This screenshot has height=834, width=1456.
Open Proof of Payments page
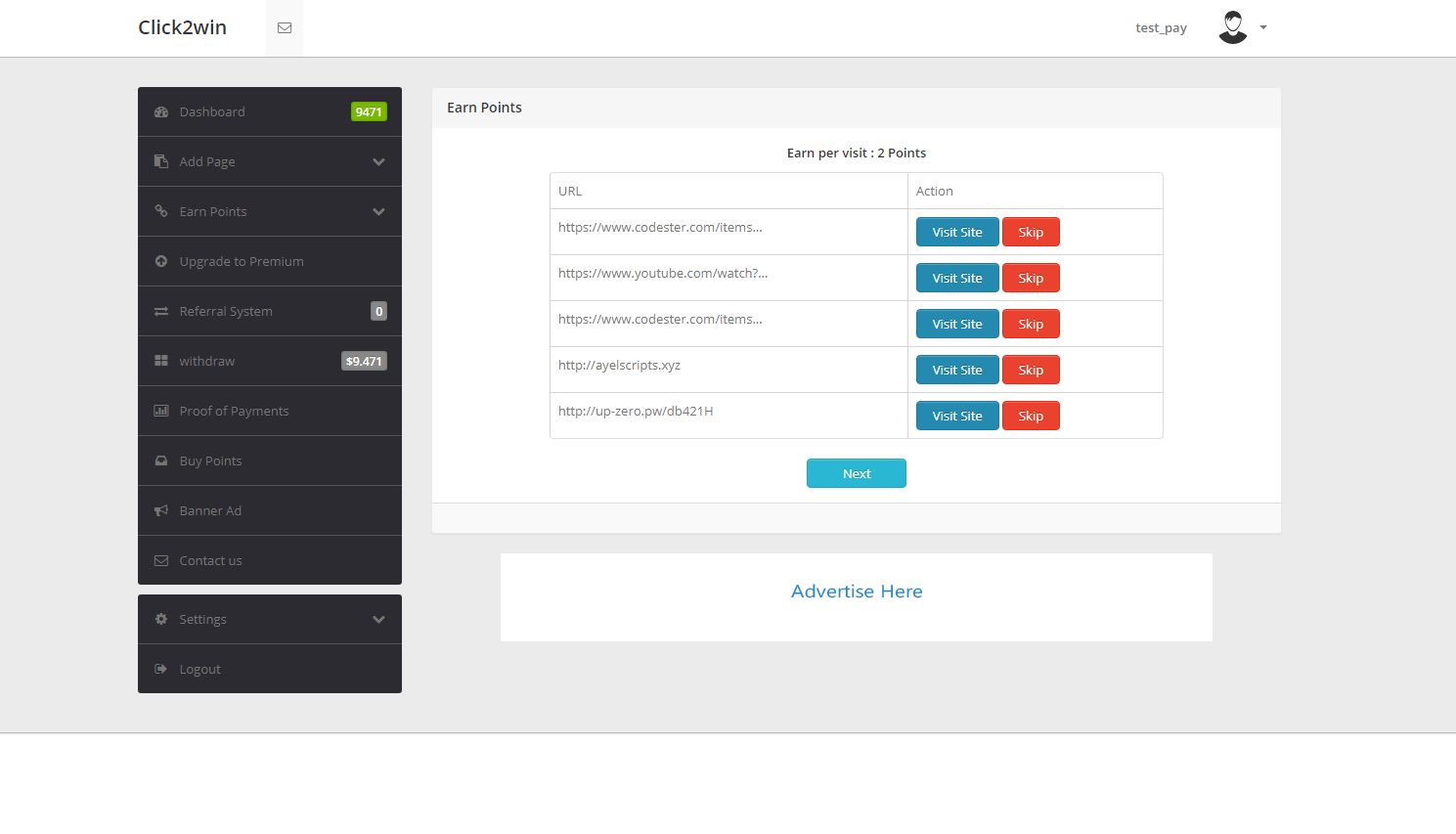(270, 412)
